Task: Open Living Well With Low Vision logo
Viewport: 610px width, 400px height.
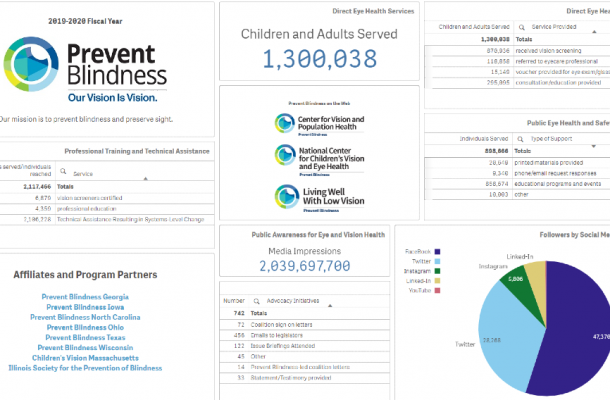Action: [319, 198]
